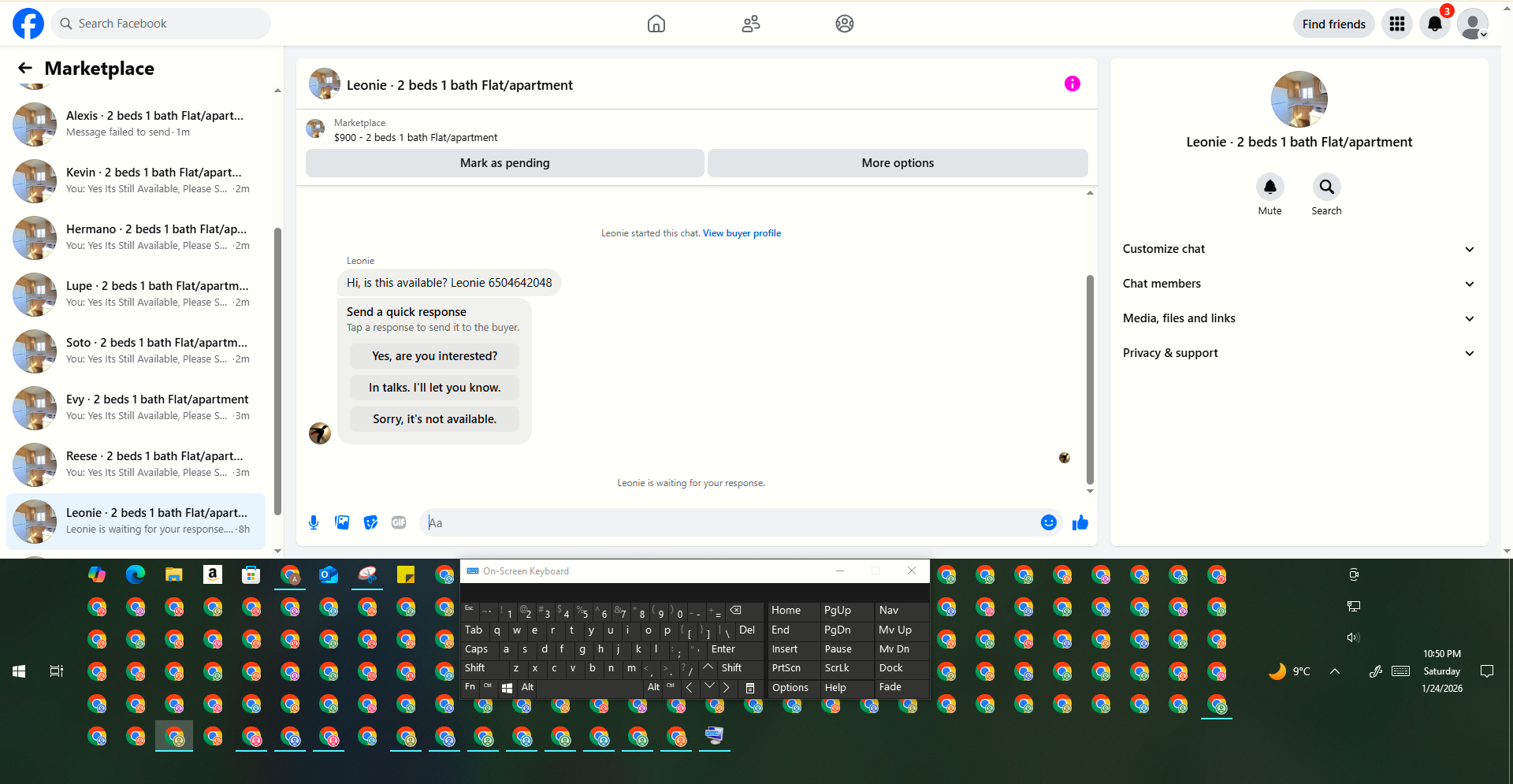The image size is (1513, 784).
Task: Open the More options menu
Action: 898,163
